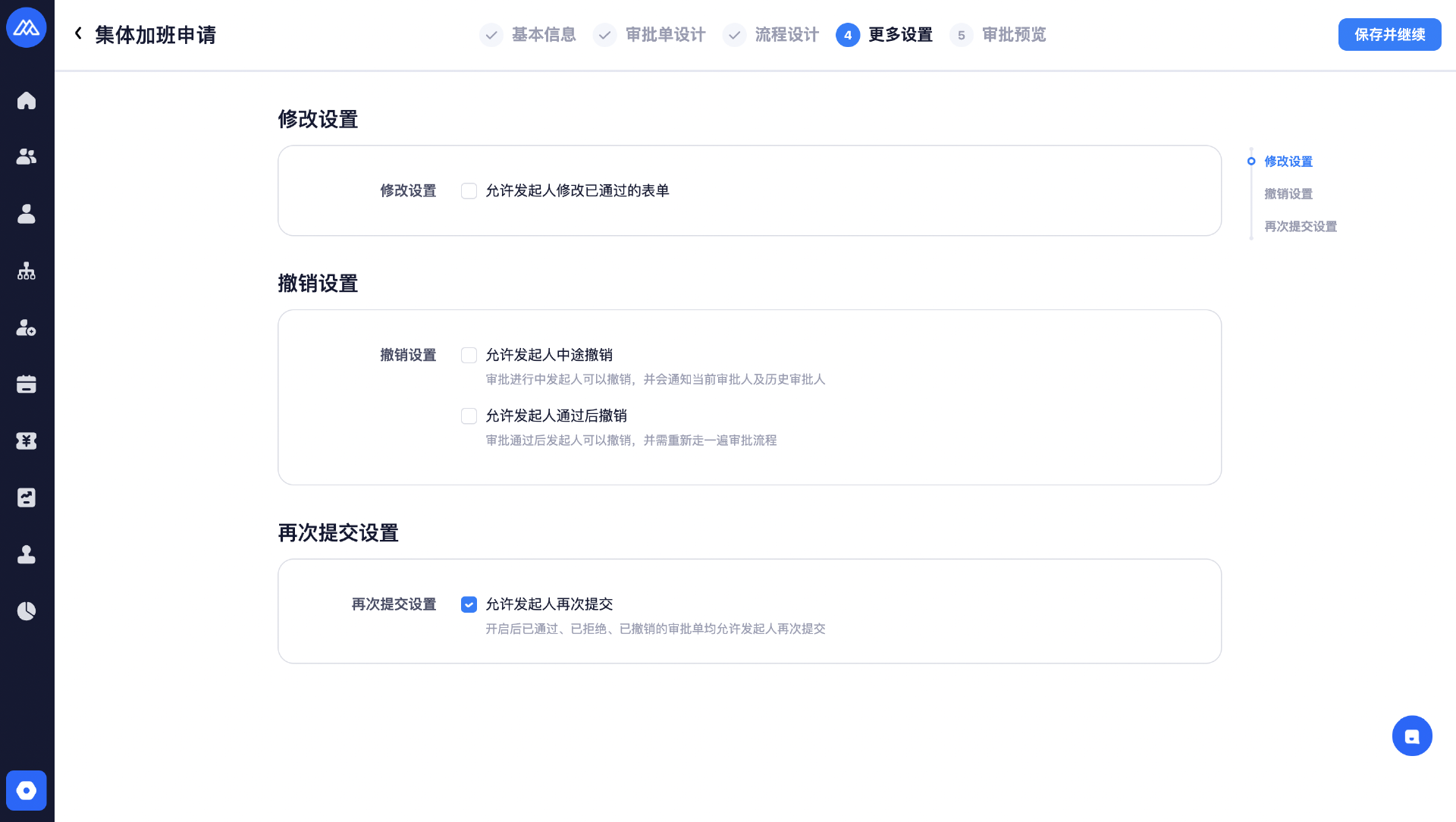The height and width of the screenshot is (822, 1456).
Task: Click the 保存并继续 button
Action: click(x=1389, y=35)
